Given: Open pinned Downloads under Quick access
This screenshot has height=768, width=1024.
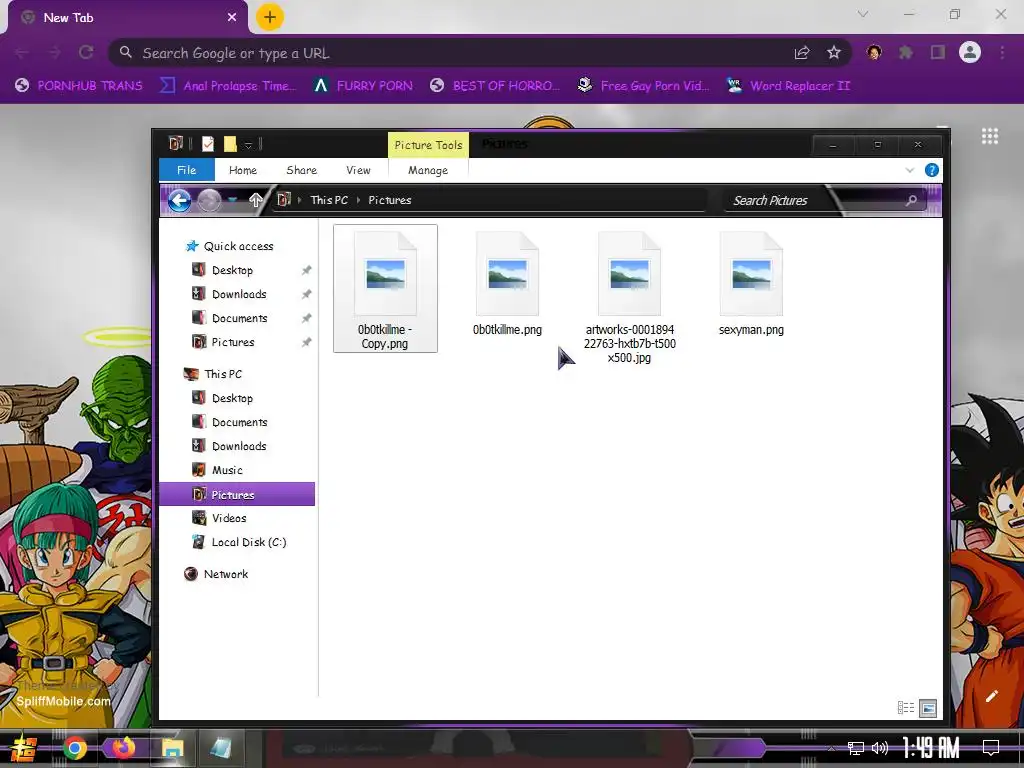Looking at the screenshot, I should pos(239,295).
